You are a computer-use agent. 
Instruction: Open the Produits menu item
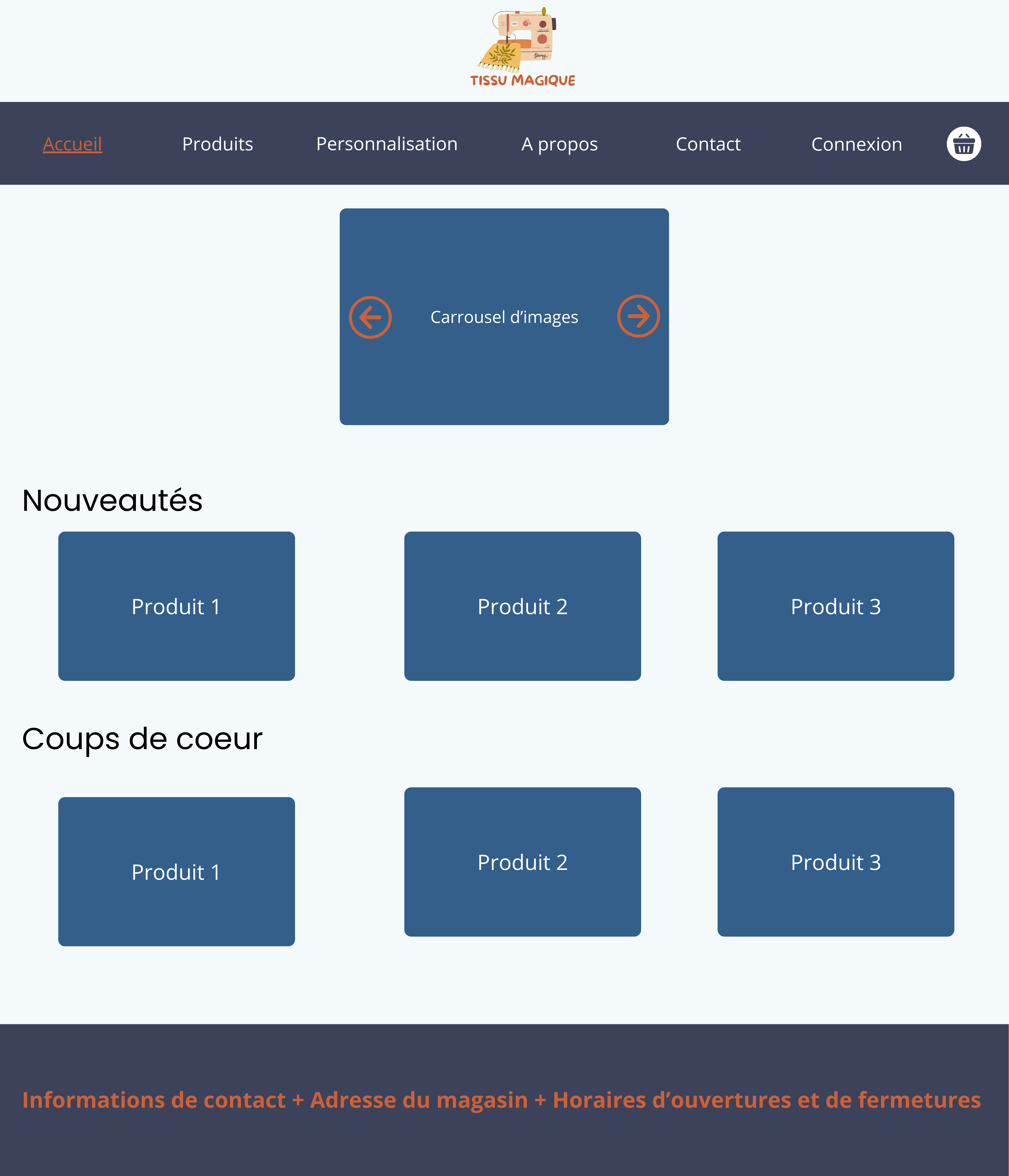217,144
